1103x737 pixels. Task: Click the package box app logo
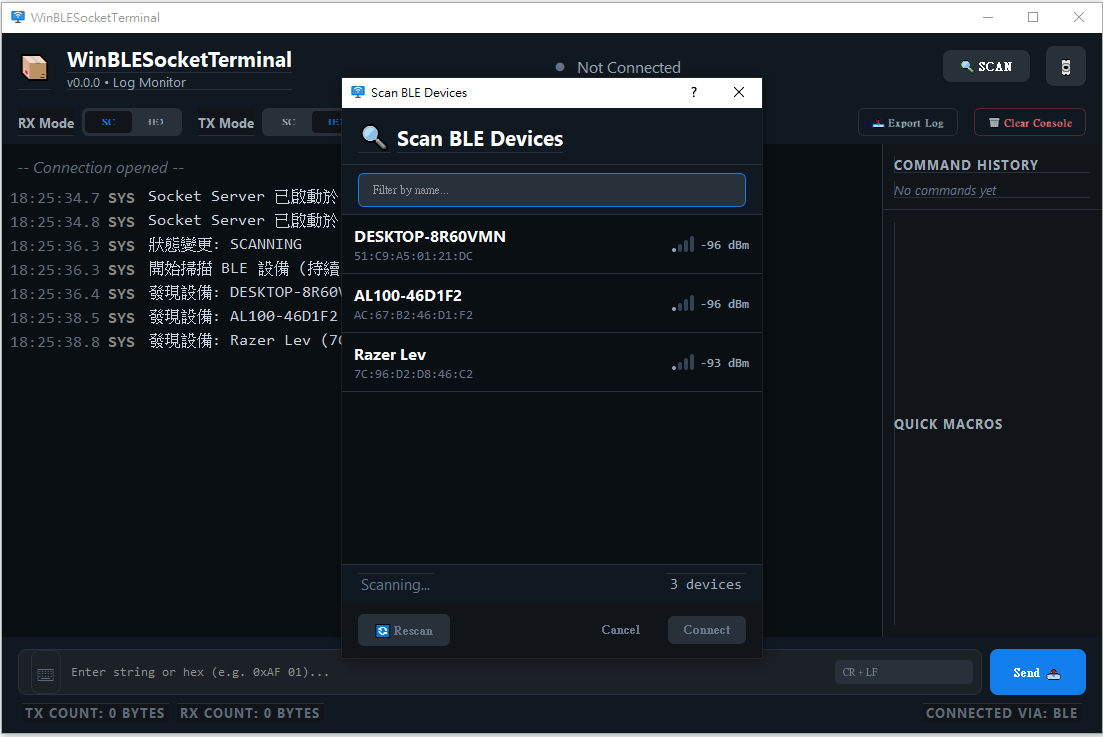pyautogui.click(x=35, y=67)
